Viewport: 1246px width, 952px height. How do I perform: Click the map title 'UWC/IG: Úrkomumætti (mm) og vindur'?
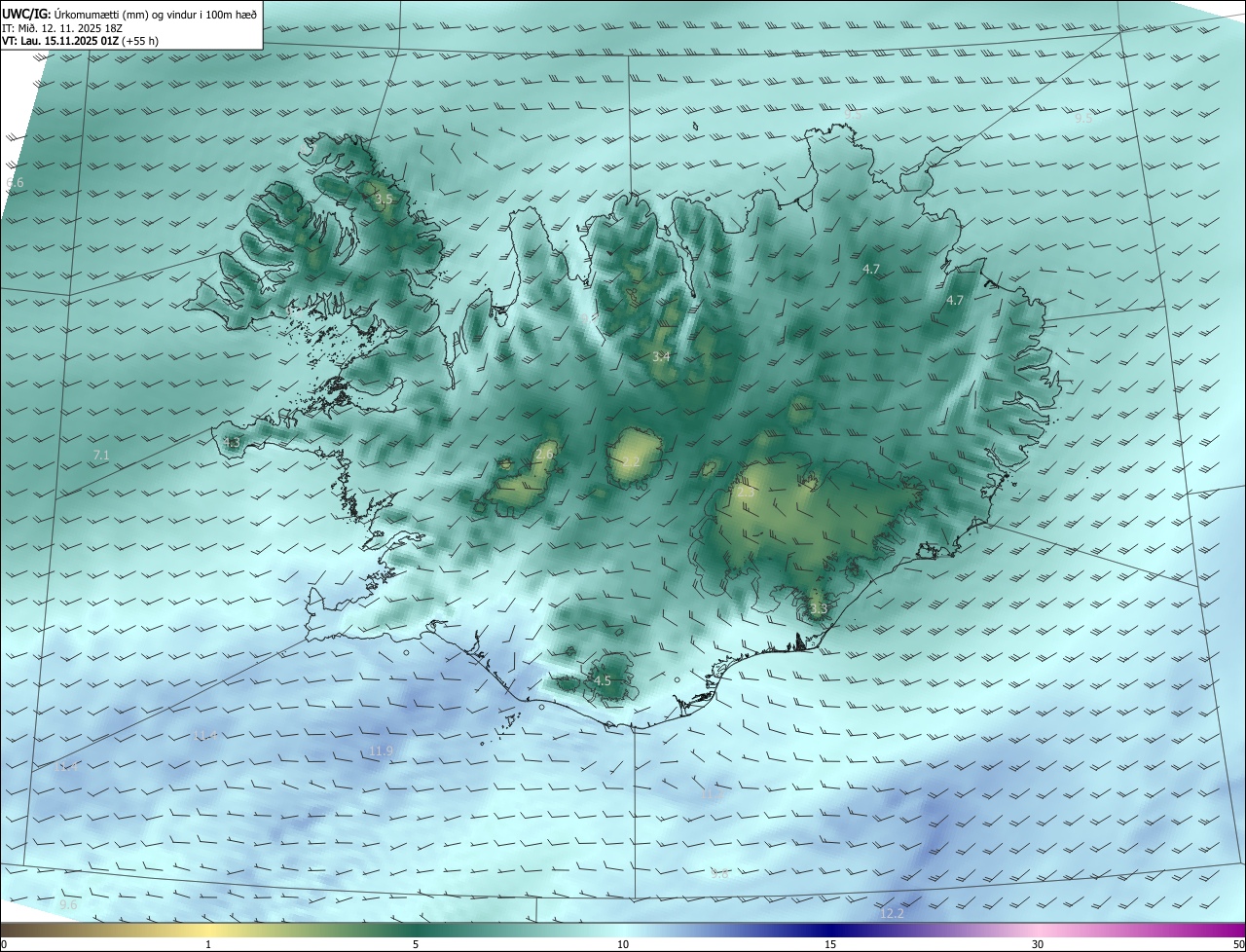(129, 14)
